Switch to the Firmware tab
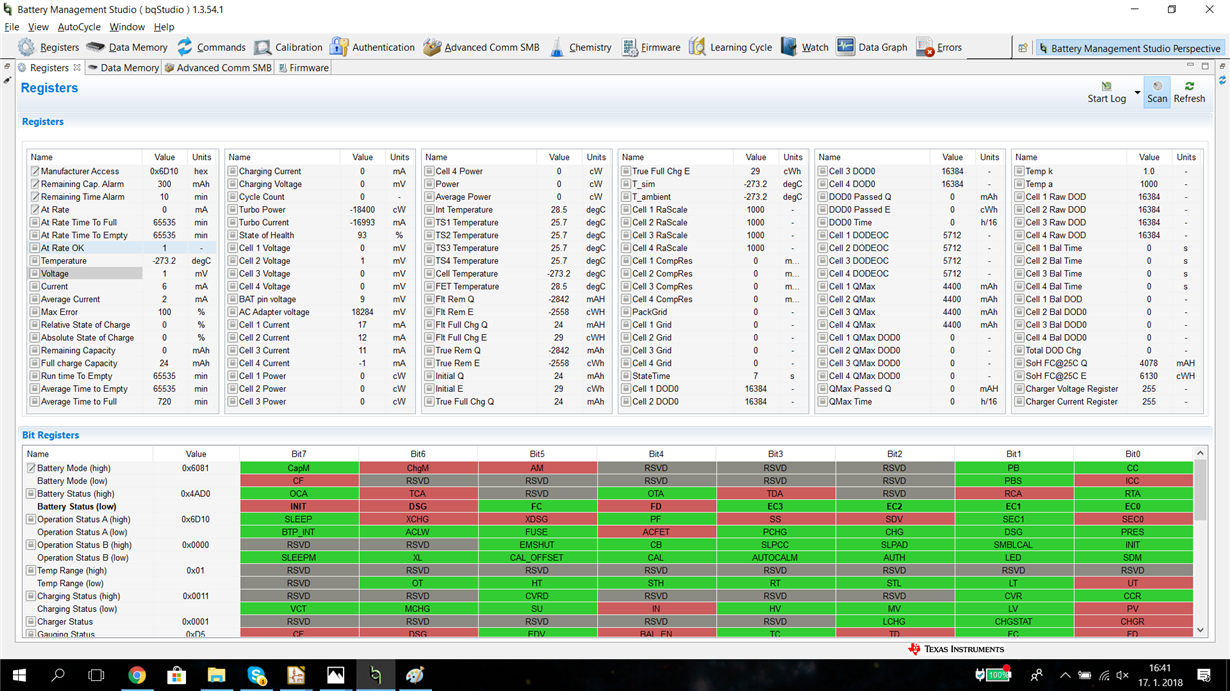The width and height of the screenshot is (1230, 691). point(302,68)
